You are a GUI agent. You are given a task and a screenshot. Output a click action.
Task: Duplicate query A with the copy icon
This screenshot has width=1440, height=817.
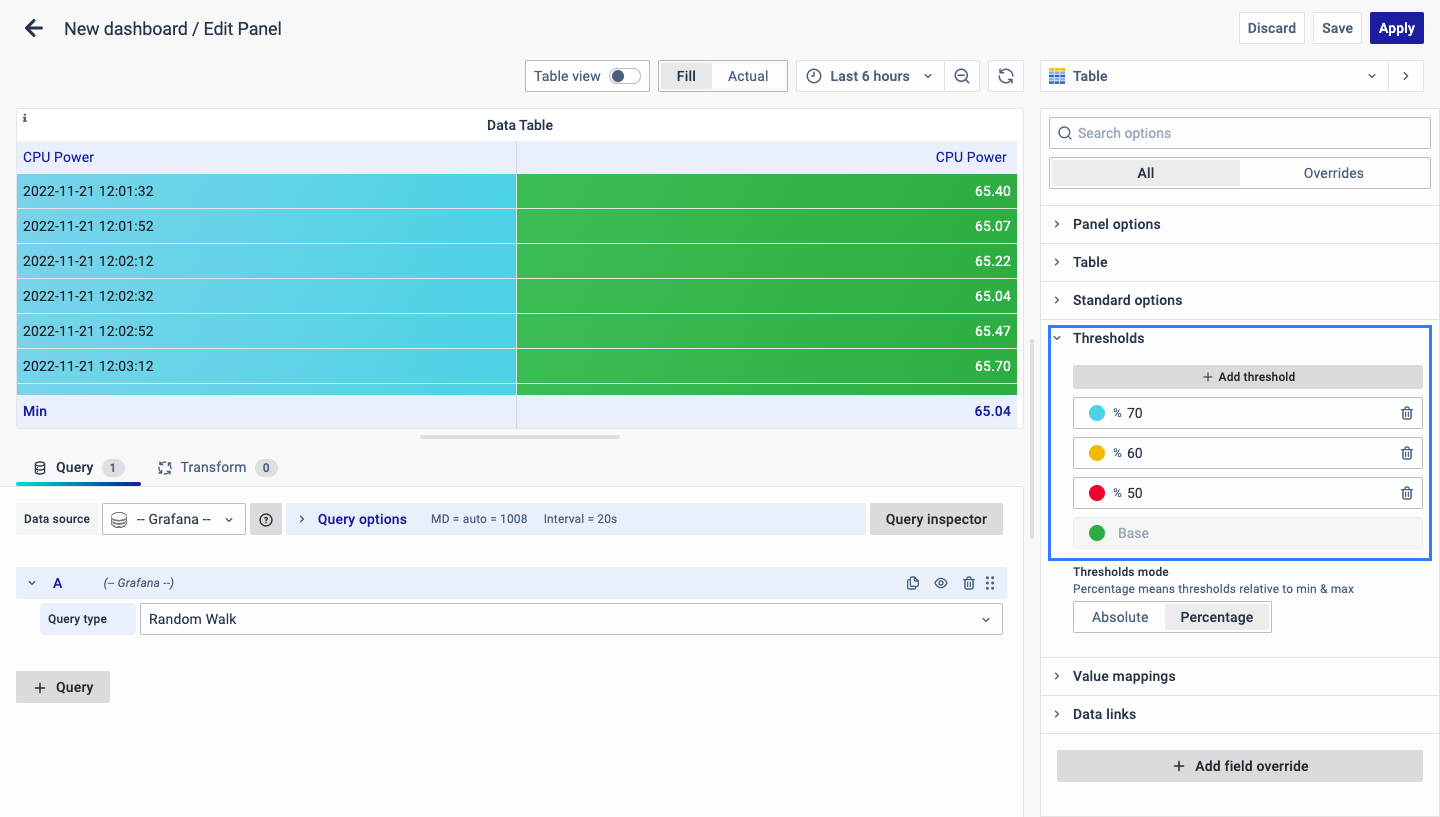click(x=912, y=583)
